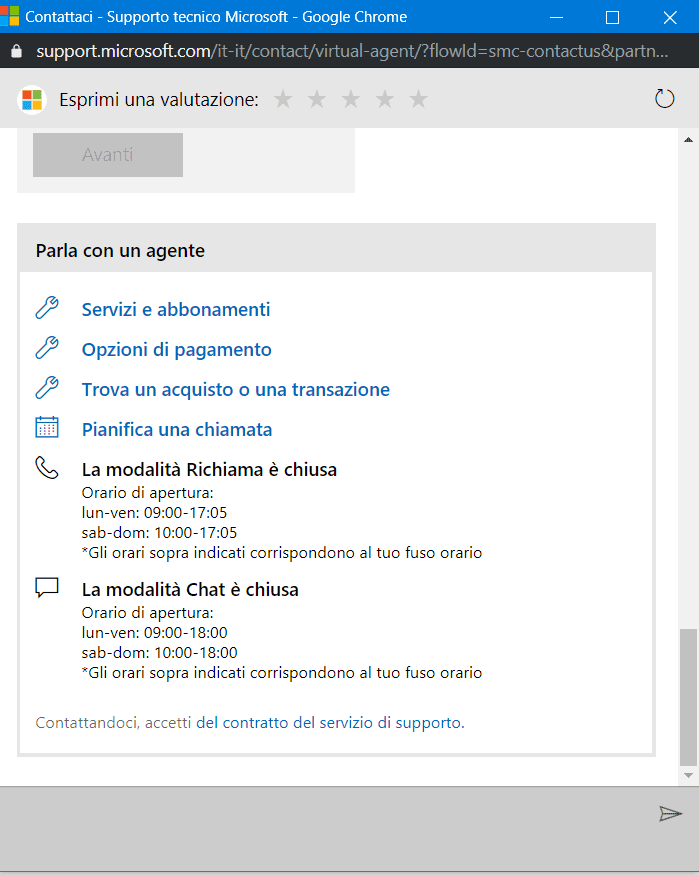
Task: Select Trova un acquisto o una transazione
Action: 236,390
